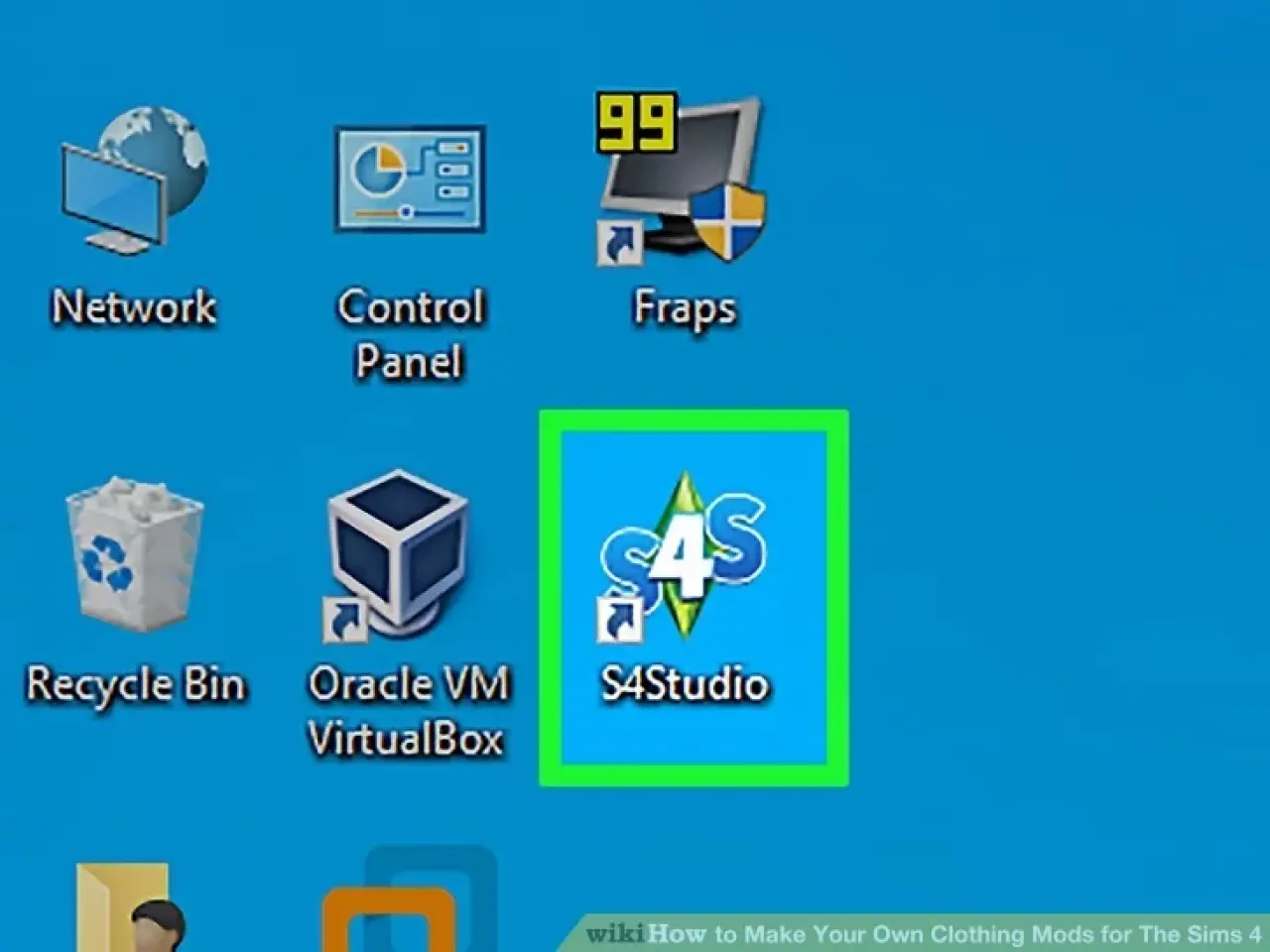Image resolution: width=1270 pixels, height=952 pixels.
Task: Click the orange and blue squares icon
Action: pos(409,902)
